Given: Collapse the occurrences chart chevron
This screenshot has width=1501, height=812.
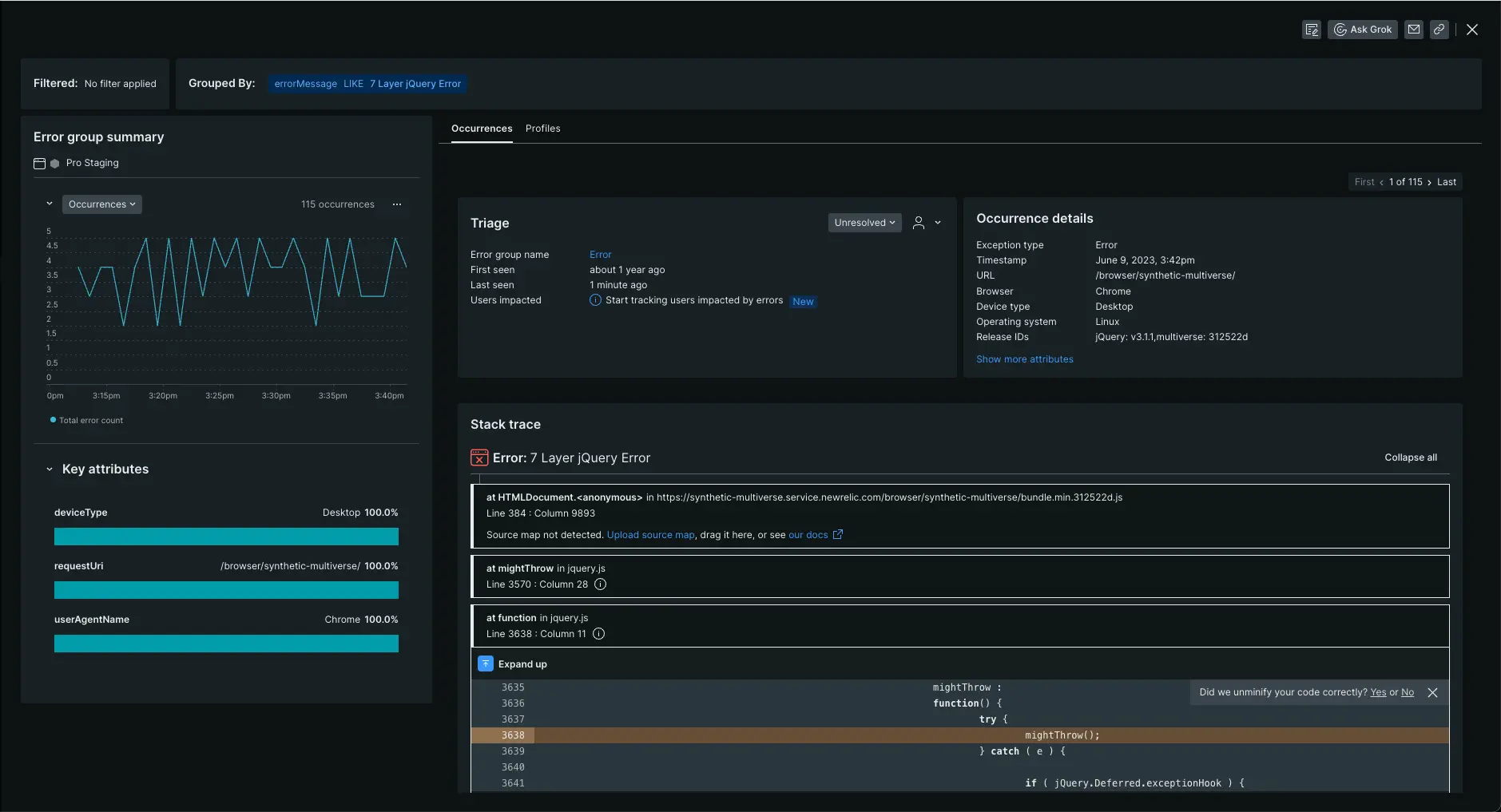Looking at the screenshot, I should (x=50, y=204).
